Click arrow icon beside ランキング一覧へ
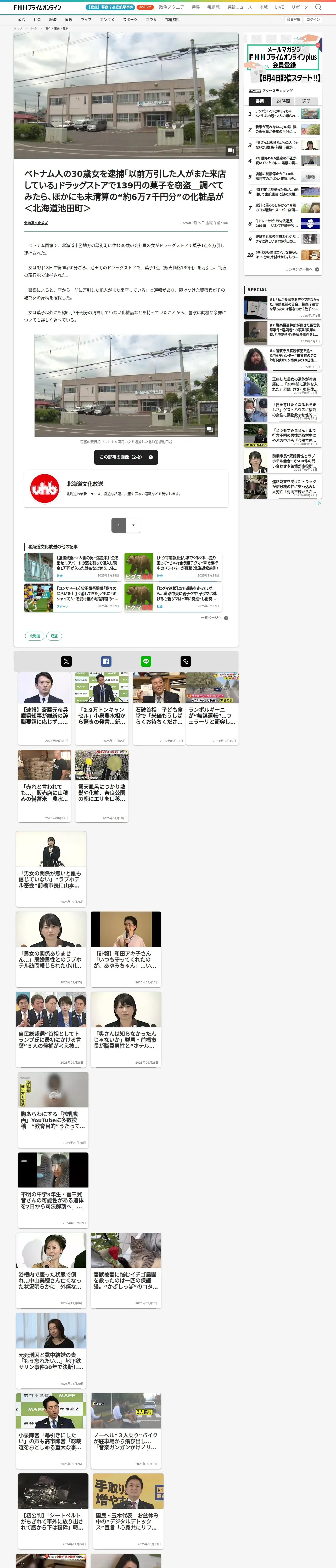Image resolution: width=336 pixels, height=1568 pixels. [x=317, y=269]
